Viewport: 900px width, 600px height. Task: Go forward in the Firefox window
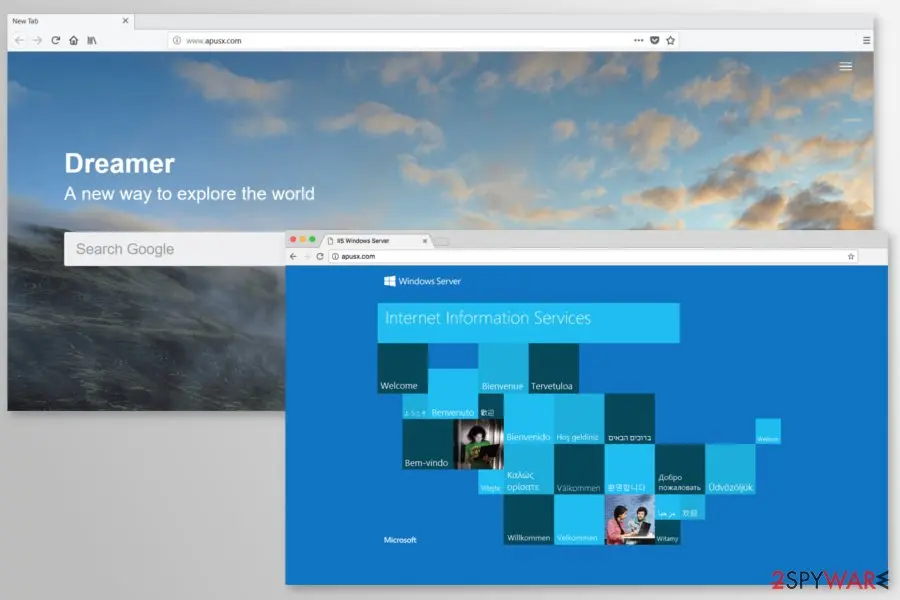click(x=37, y=40)
